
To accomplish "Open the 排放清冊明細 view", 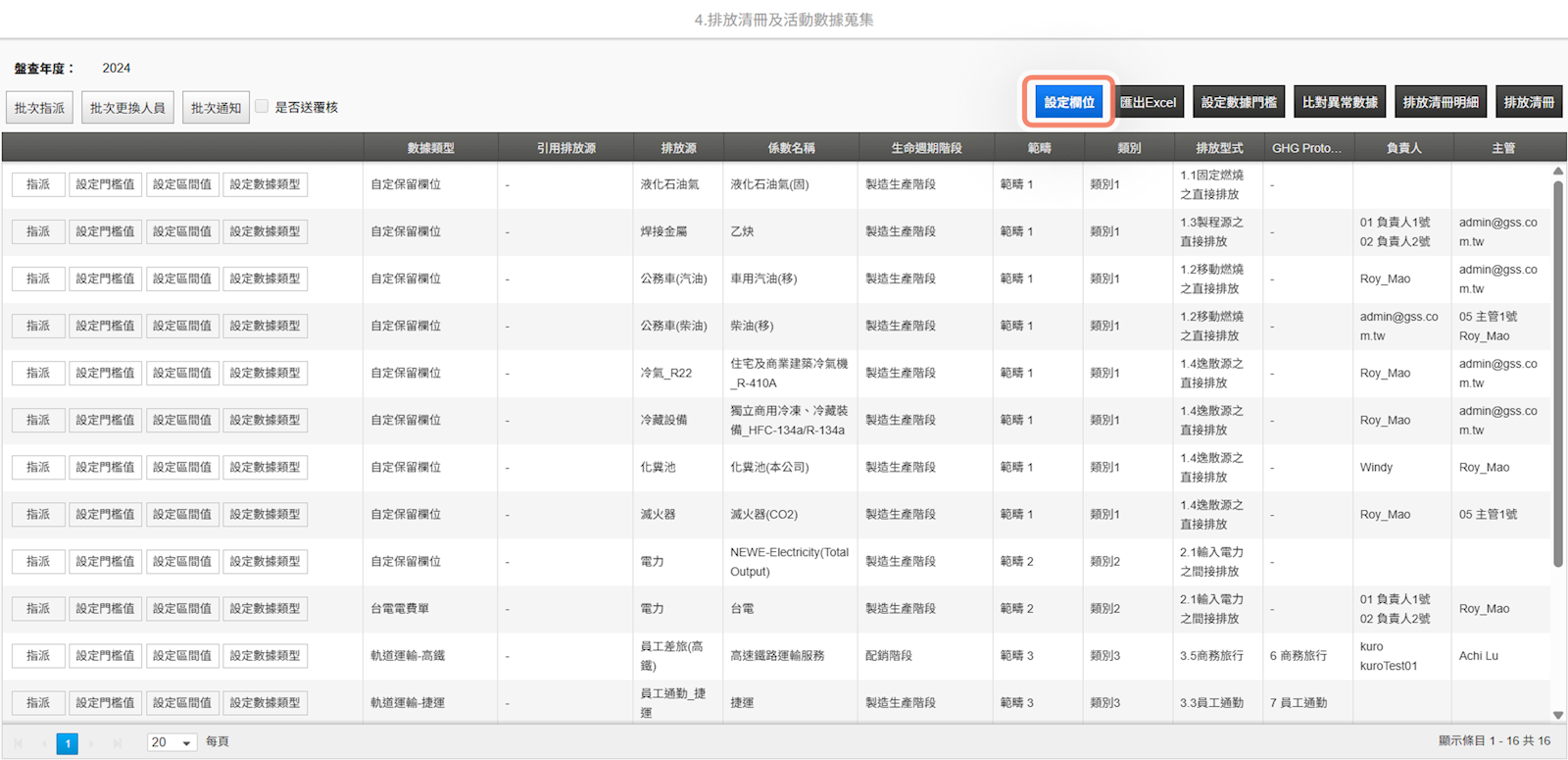I will coord(1441,102).
